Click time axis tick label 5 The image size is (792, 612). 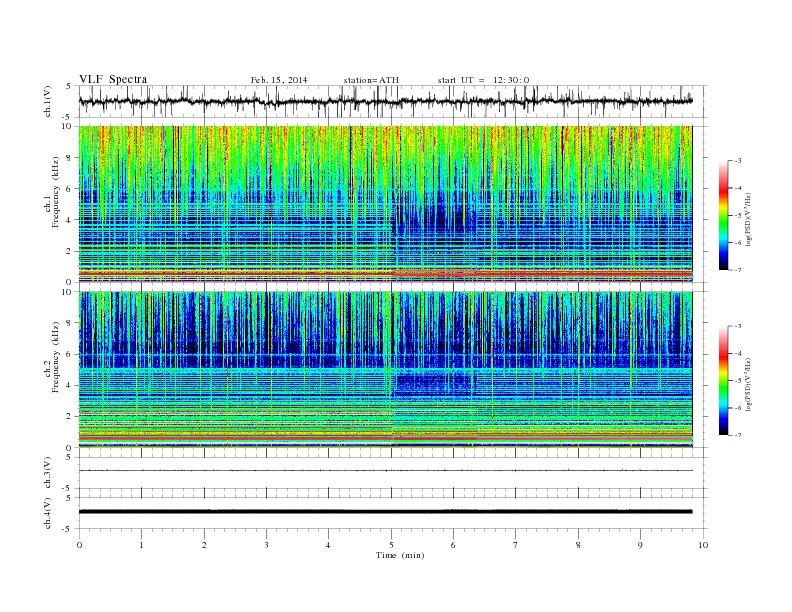[x=391, y=545]
